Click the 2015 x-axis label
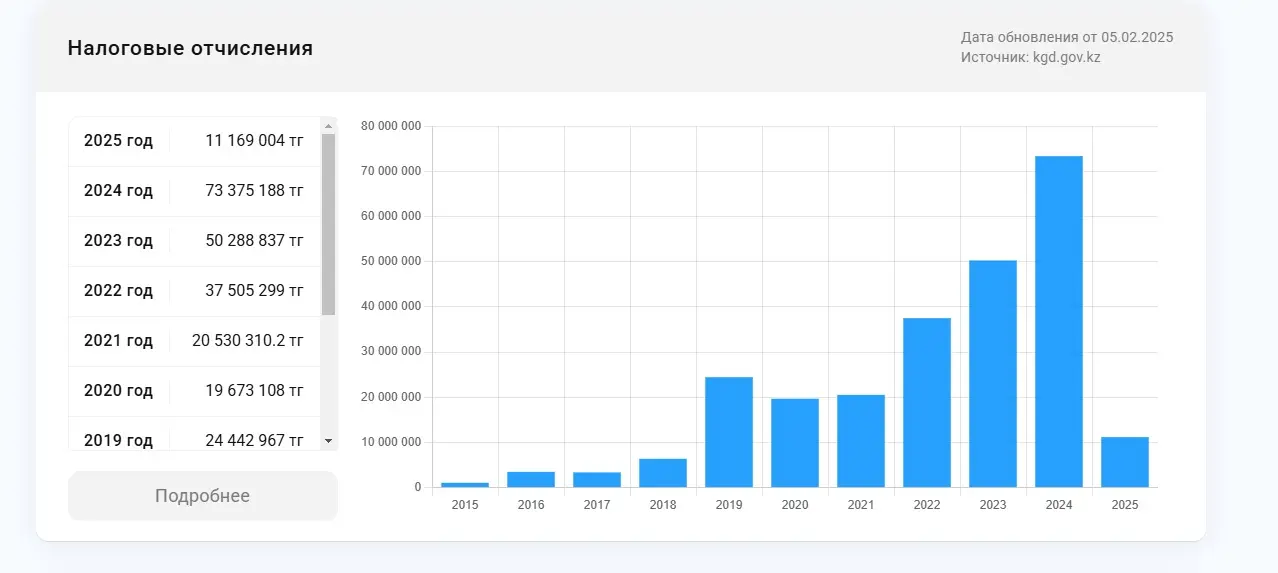 pyautogui.click(x=465, y=505)
